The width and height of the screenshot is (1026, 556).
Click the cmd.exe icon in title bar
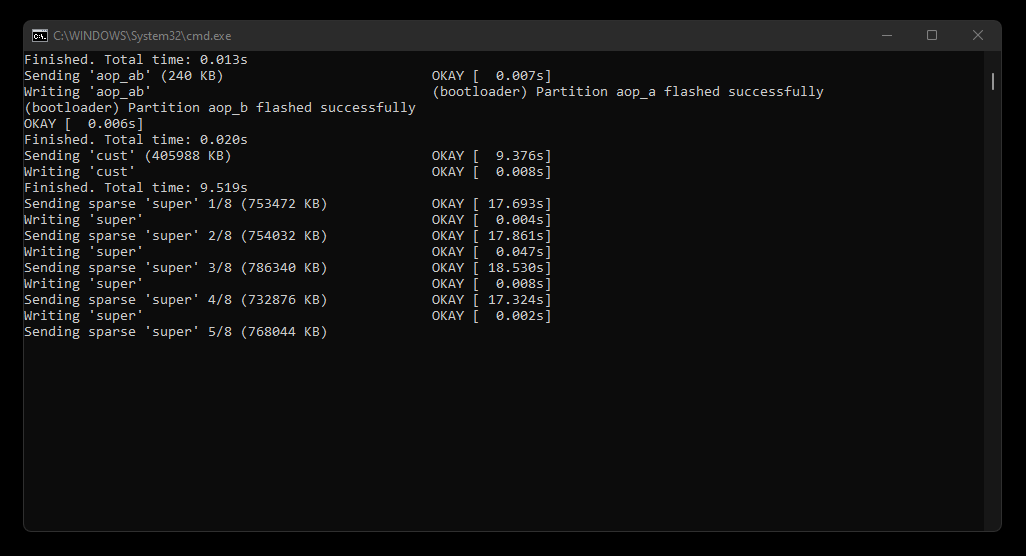coord(40,35)
